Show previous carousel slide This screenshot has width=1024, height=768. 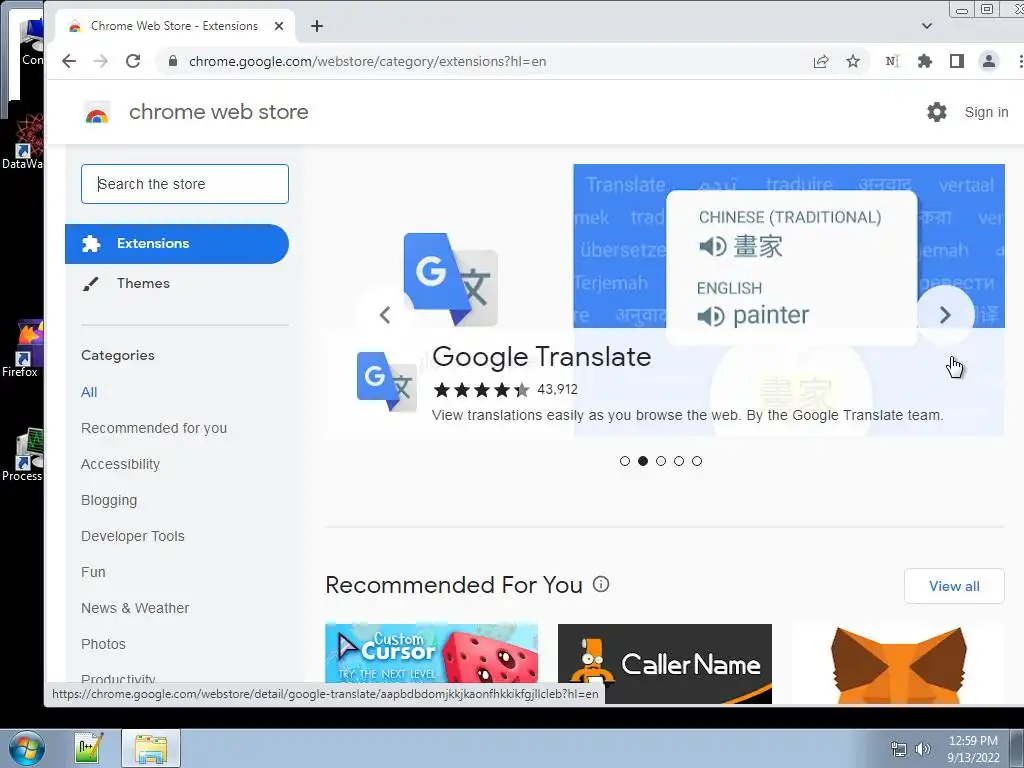tap(385, 315)
